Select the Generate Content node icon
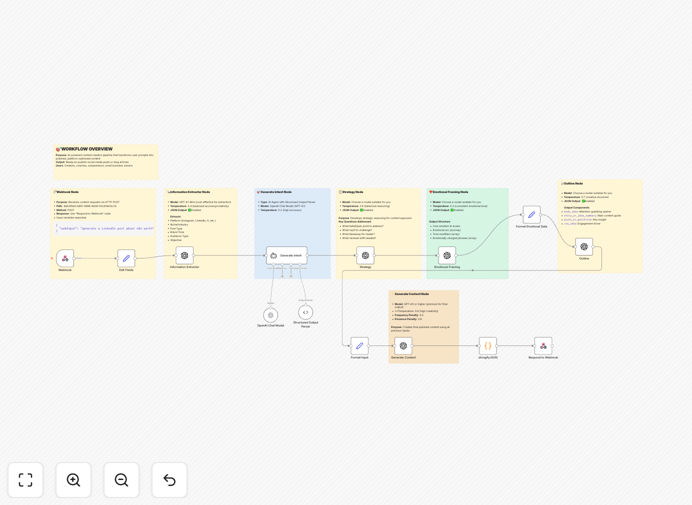The image size is (692, 505). pyautogui.click(x=403, y=346)
